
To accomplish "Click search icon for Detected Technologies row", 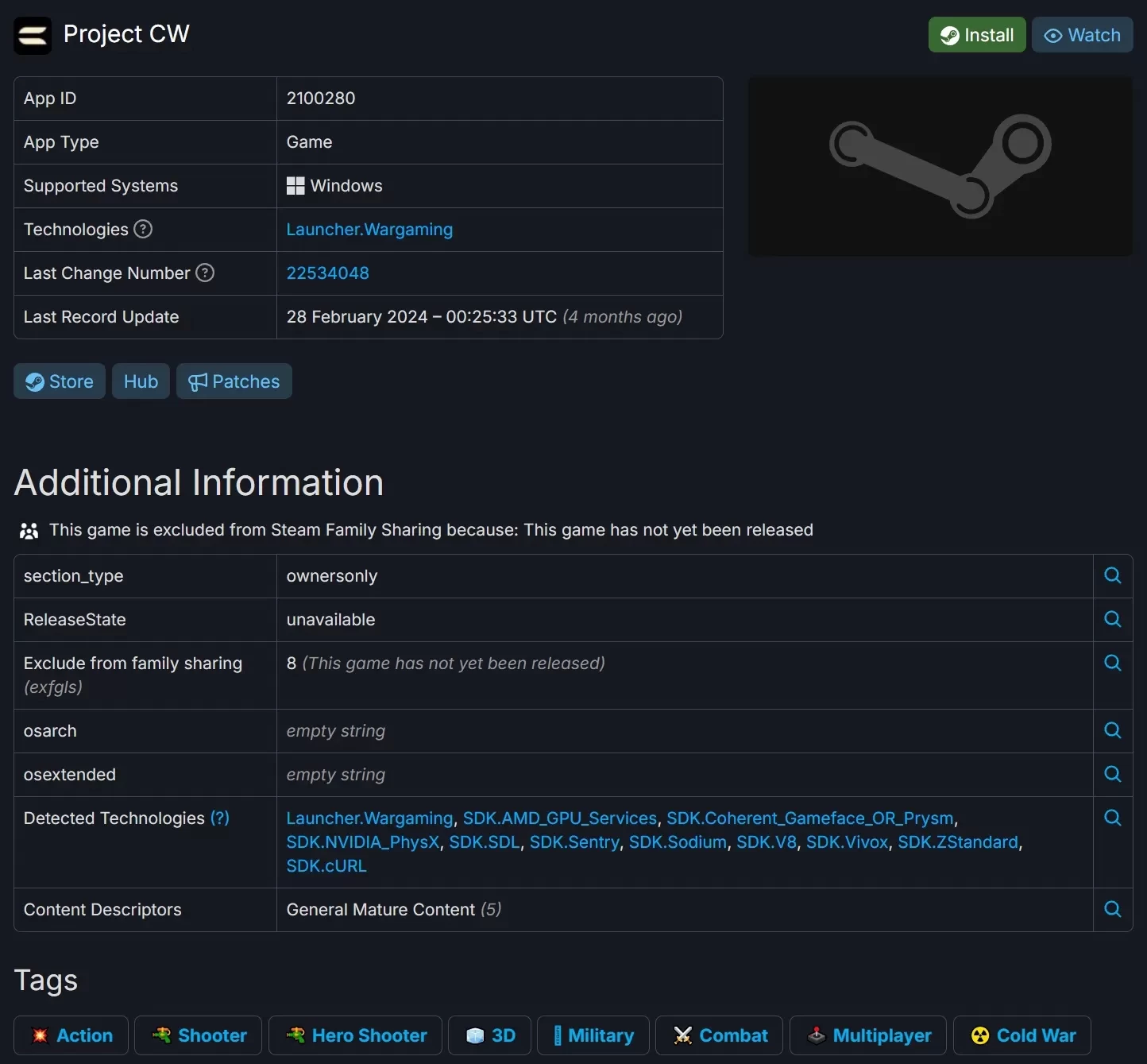I will 1113,818.
